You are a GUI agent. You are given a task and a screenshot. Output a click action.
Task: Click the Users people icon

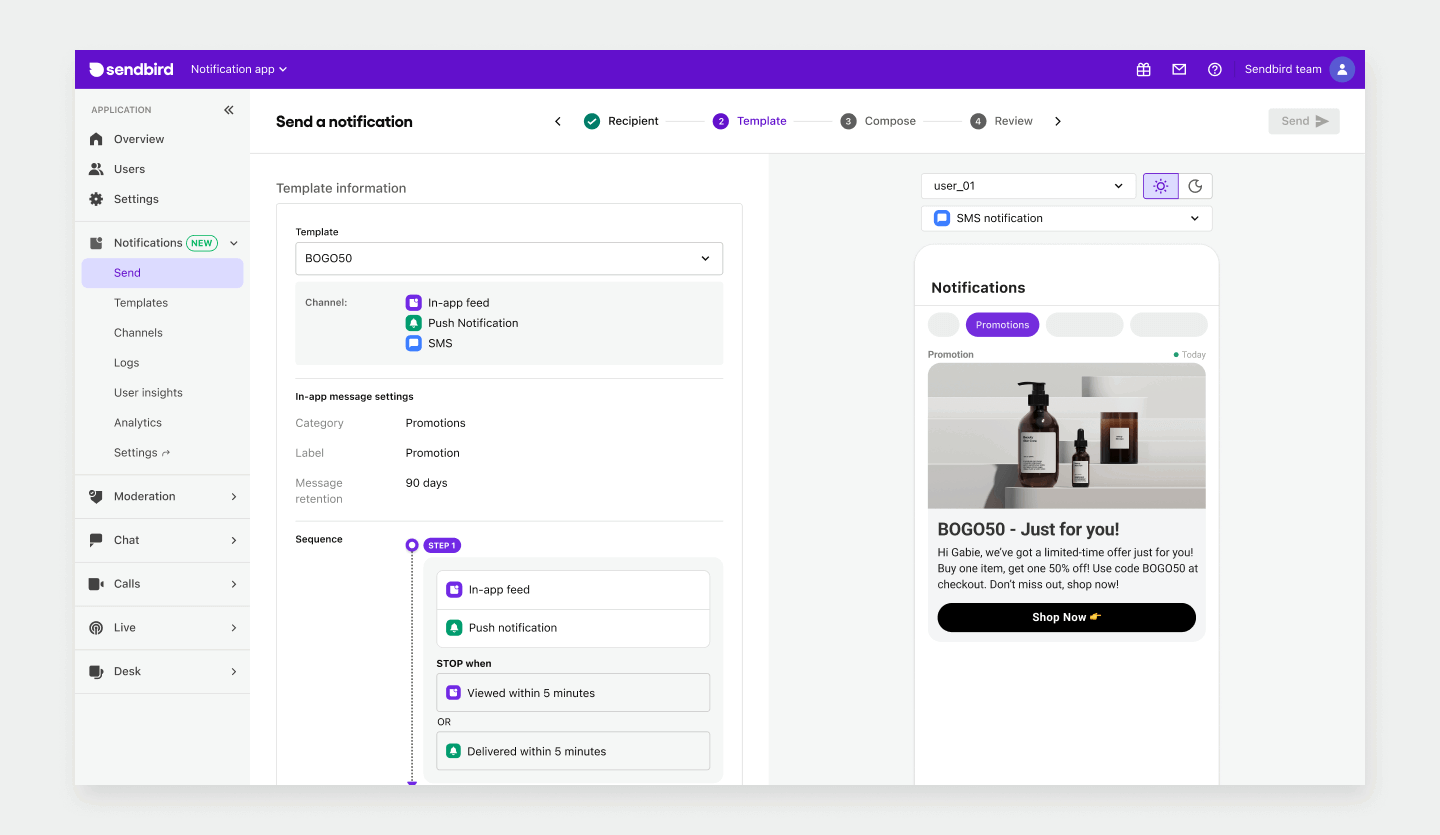(96, 169)
